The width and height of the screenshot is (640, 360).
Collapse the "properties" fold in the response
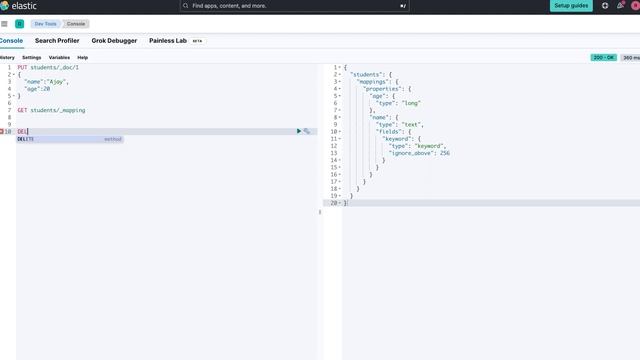coord(340,89)
